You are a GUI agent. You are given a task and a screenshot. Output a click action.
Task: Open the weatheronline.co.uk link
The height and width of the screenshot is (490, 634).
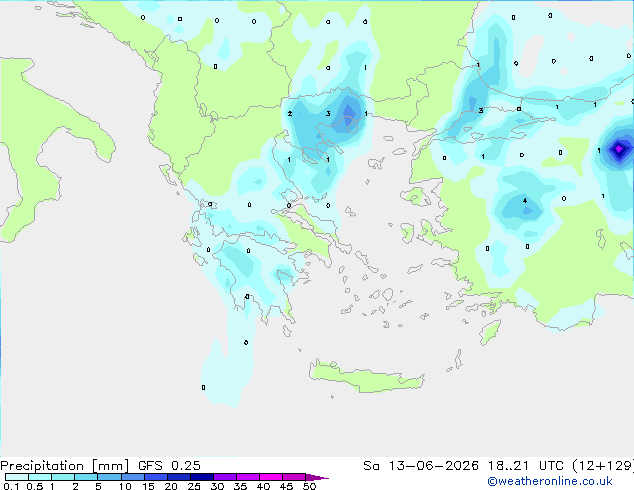click(549, 481)
